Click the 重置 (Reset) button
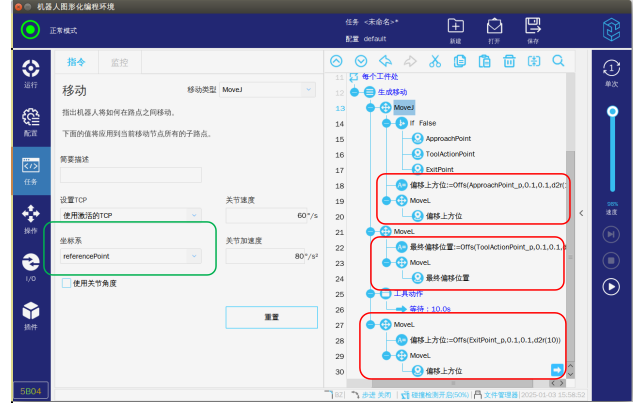Image resolution: width=642 pixels, height=409 pixels. (x=271, y=316)
